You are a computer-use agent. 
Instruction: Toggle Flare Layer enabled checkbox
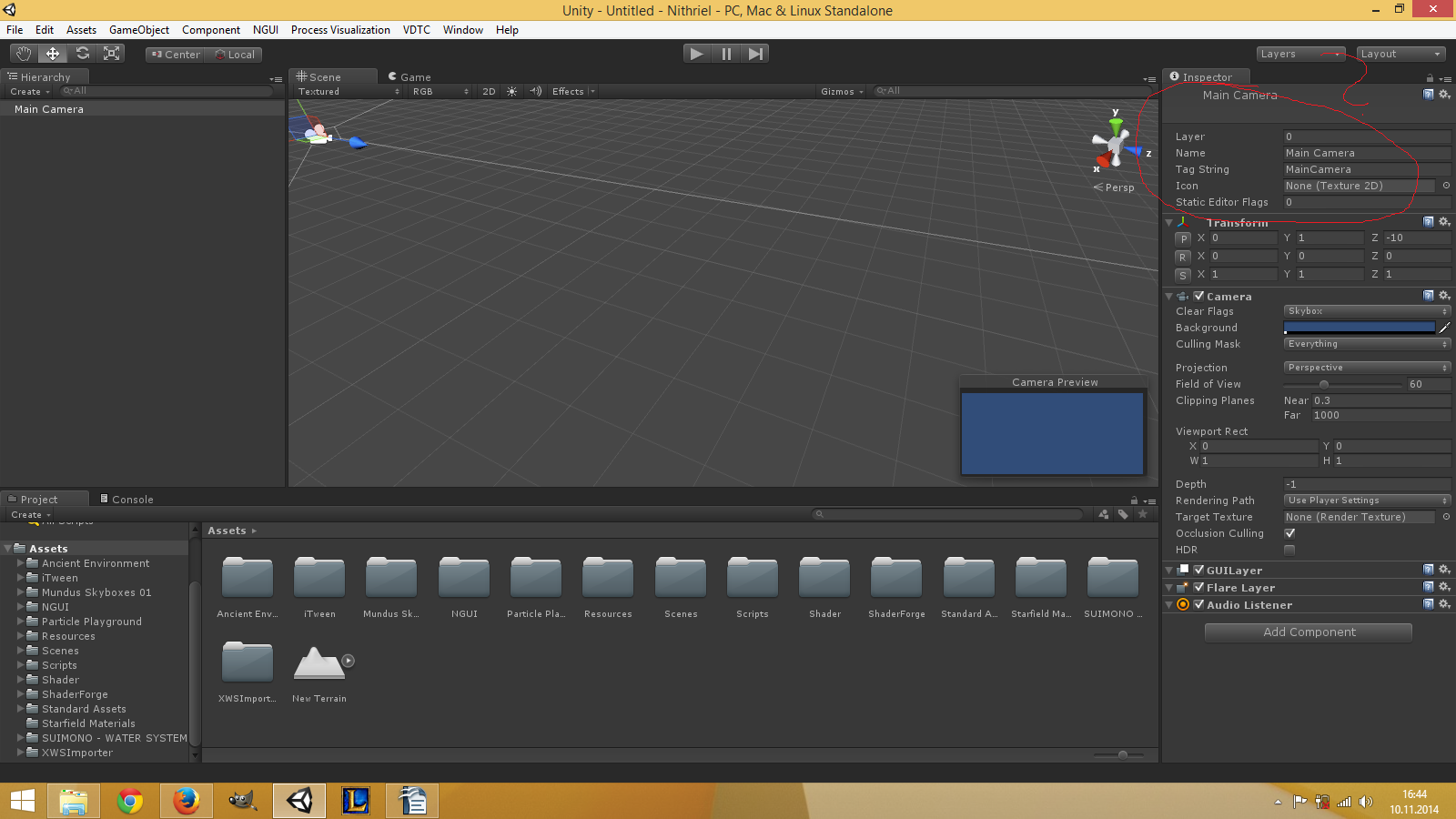point(1199,587)
